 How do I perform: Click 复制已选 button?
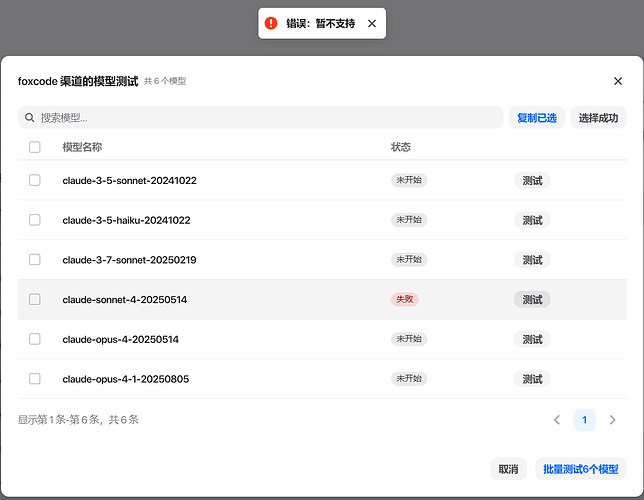(537, 118)
